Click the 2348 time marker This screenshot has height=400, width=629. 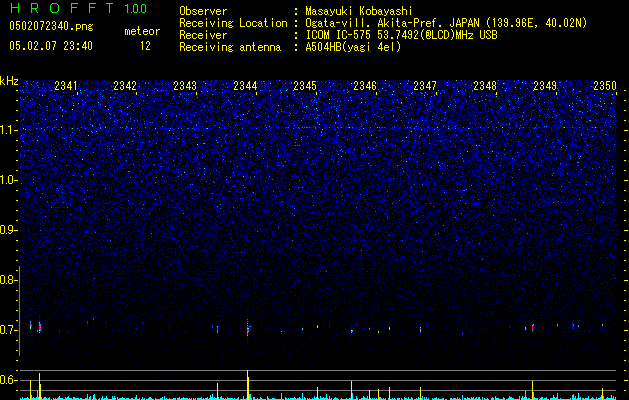coord(485,85)
